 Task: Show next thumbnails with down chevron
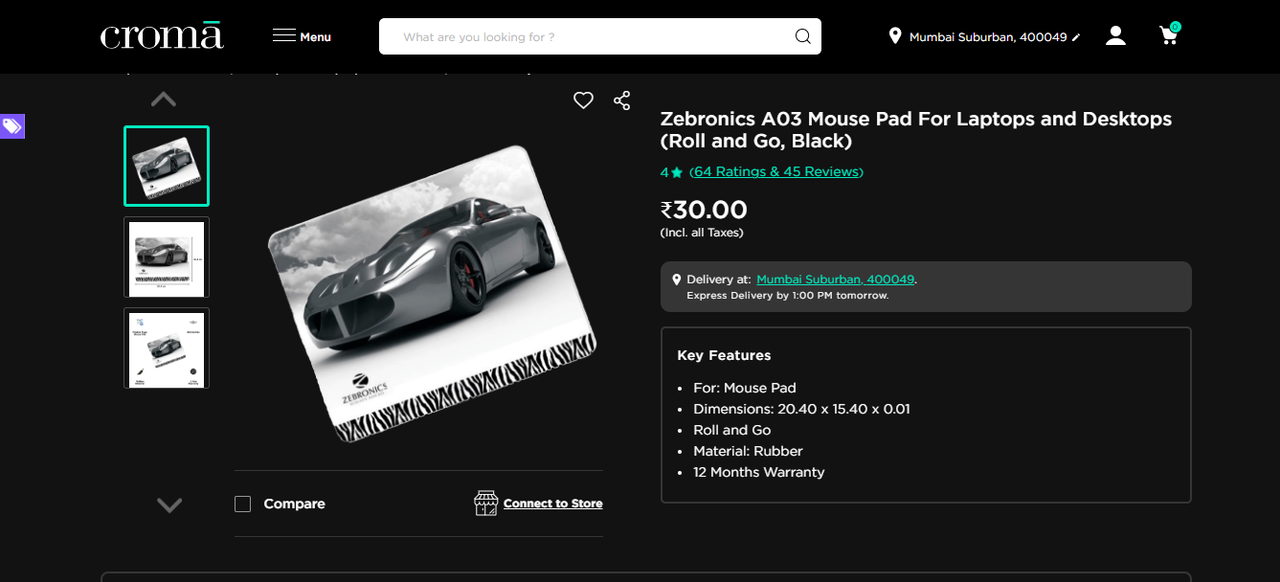[x=169, y=505]
